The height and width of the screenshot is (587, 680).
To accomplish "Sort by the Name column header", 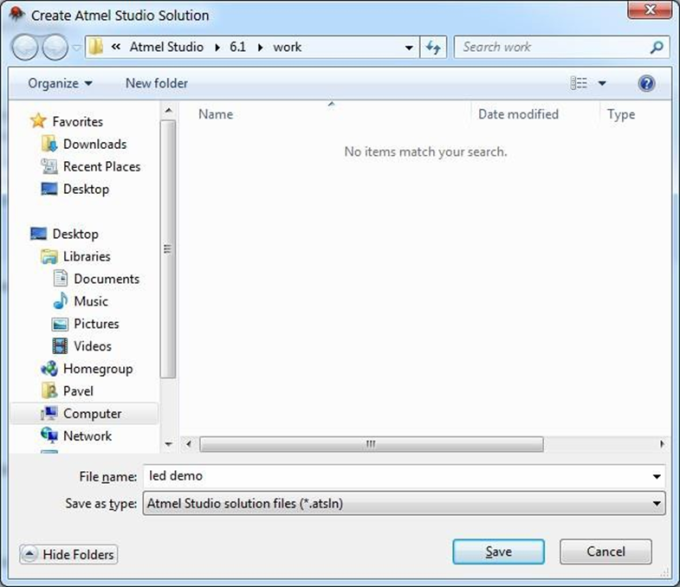I will tap(216, 114).
